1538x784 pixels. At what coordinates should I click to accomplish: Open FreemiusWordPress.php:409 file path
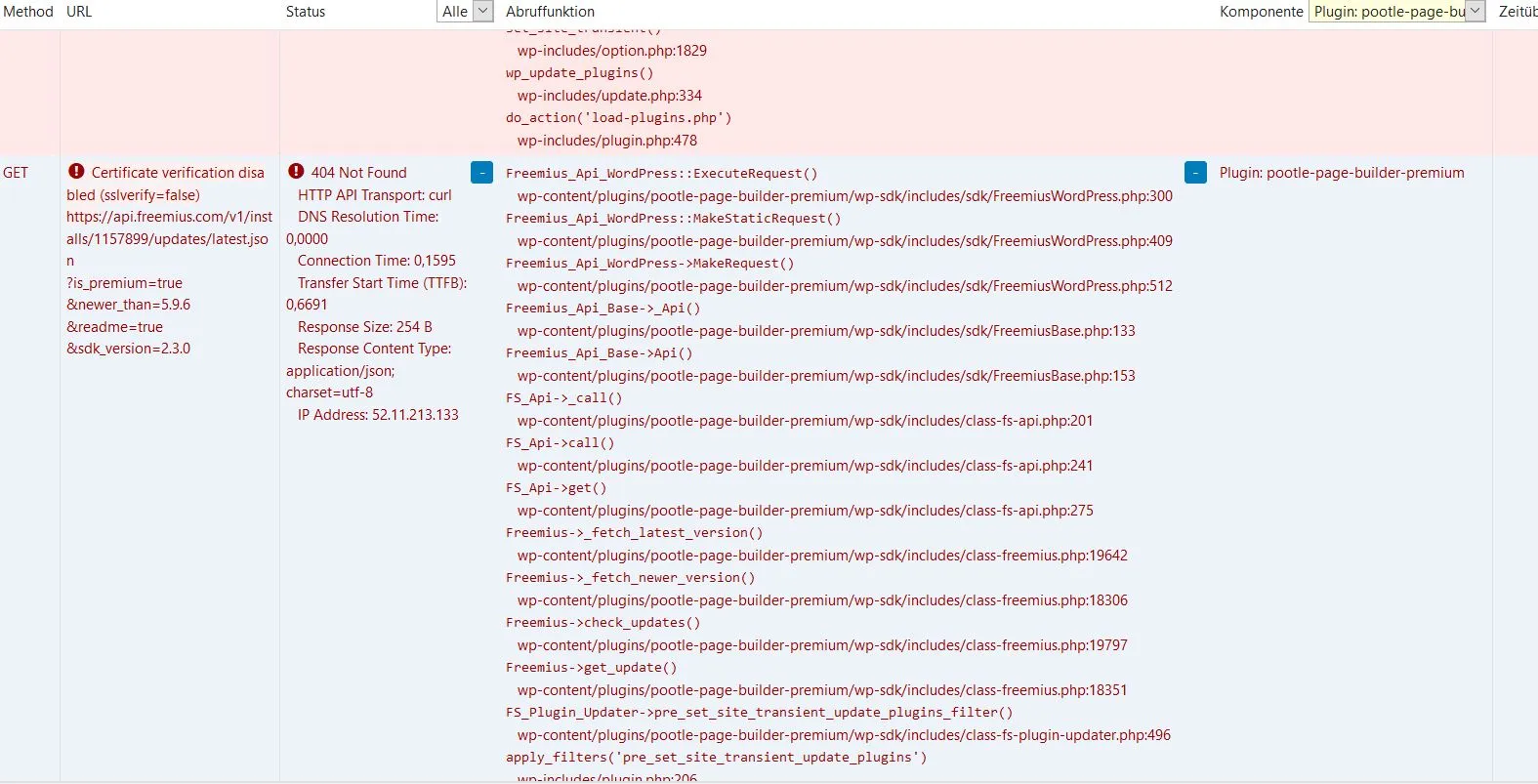pyautogui.click(x=845, y=241)
